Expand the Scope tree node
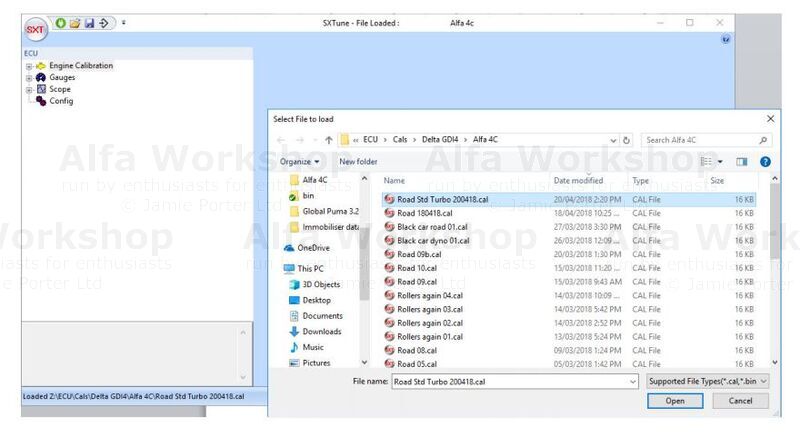800x437 pixels. [29, 89]
